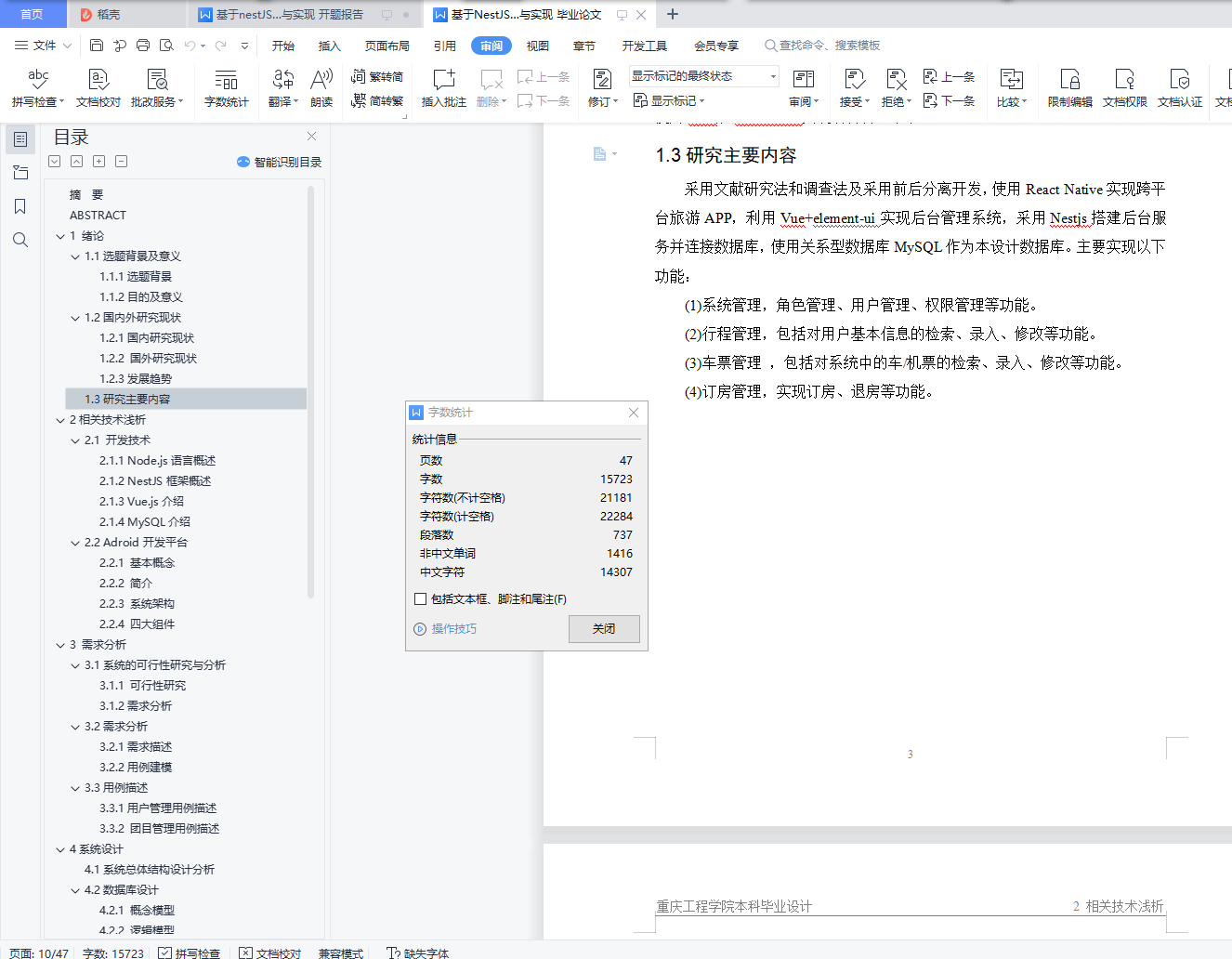The height and width of the screenshot is (959, 1232).
Task: Select ABSTRACT in the outline
Action: pos(98,216)
